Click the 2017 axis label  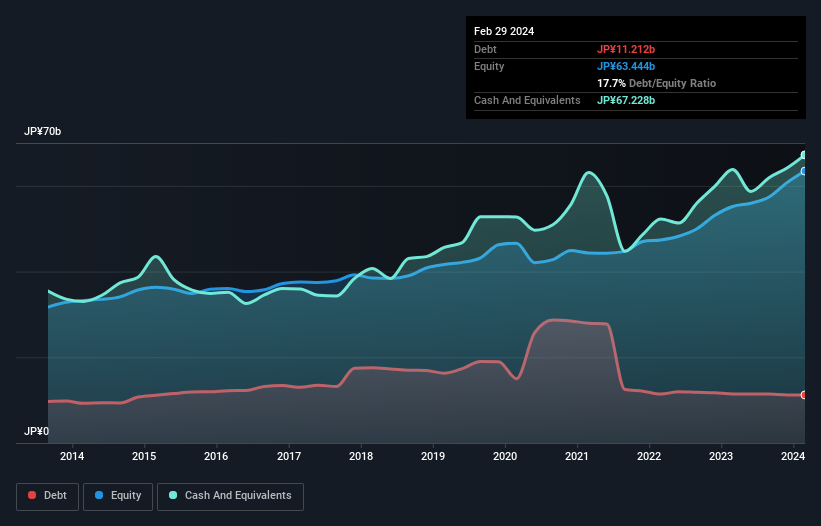289,456
